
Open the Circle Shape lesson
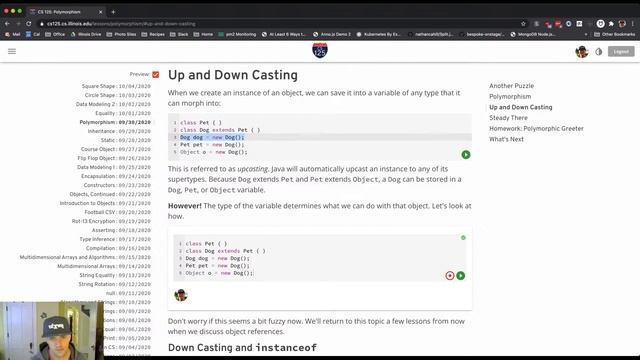(118, 95)
